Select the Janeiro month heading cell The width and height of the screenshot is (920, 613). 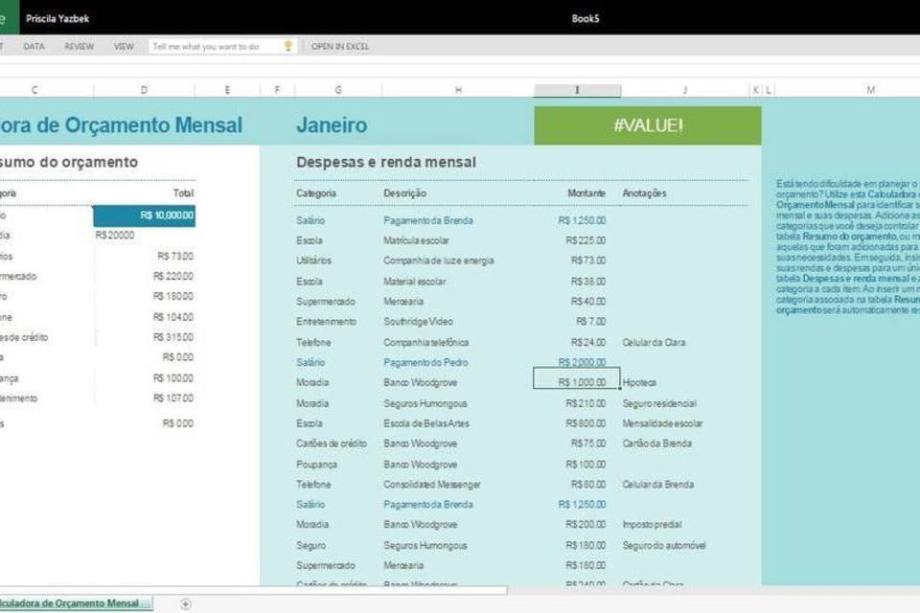[x=332, y=125]
